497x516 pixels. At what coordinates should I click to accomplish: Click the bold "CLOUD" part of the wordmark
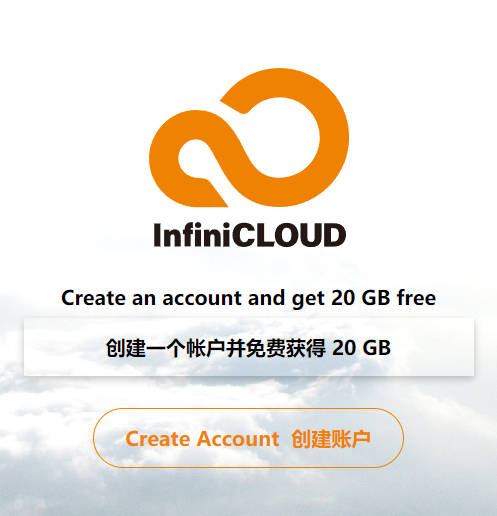click(289, 235)
